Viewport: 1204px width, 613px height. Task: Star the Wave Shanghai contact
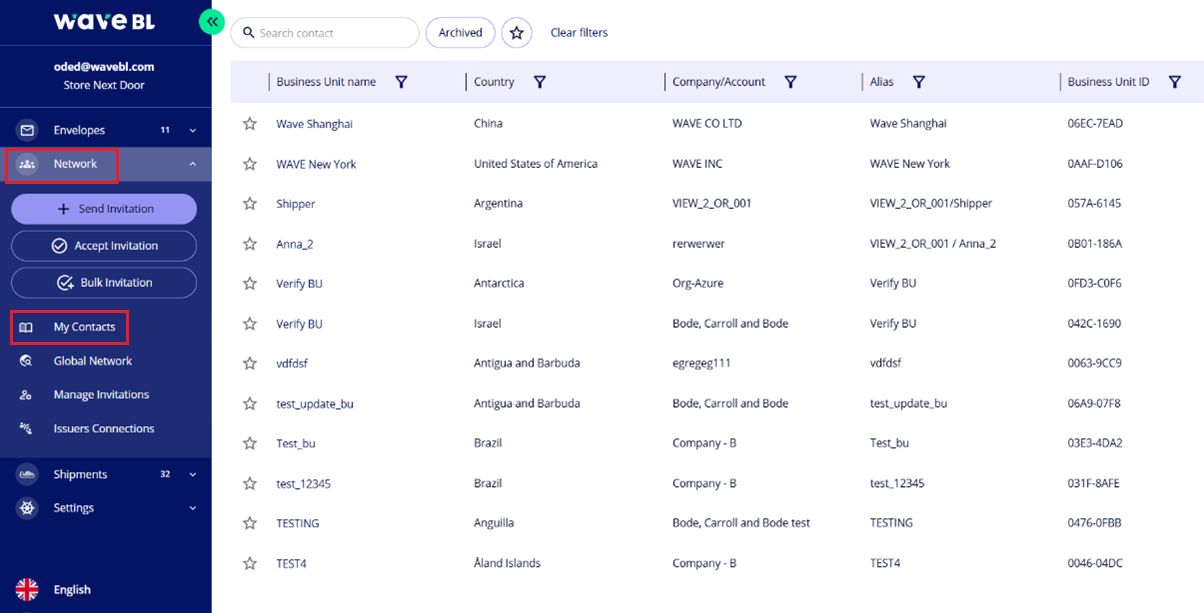(x=250, y=124)
